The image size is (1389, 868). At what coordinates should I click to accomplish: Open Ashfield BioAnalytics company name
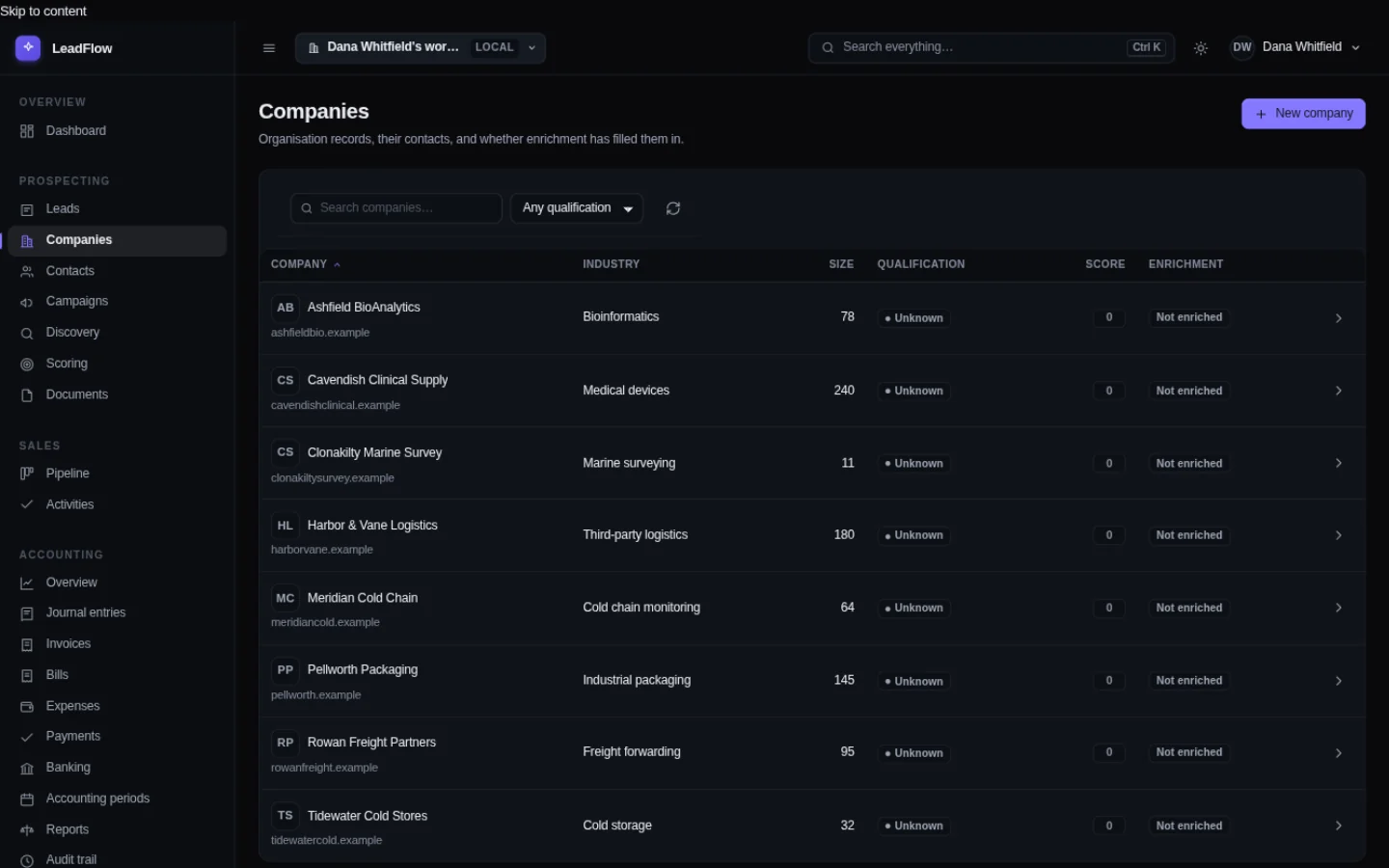[x=364, y=308]
